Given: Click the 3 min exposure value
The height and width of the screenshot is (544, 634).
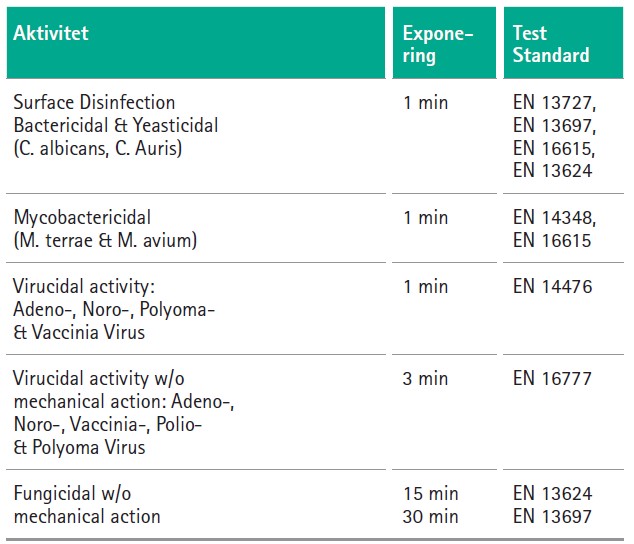Looking at the screenshot, I should click(425, 379).
